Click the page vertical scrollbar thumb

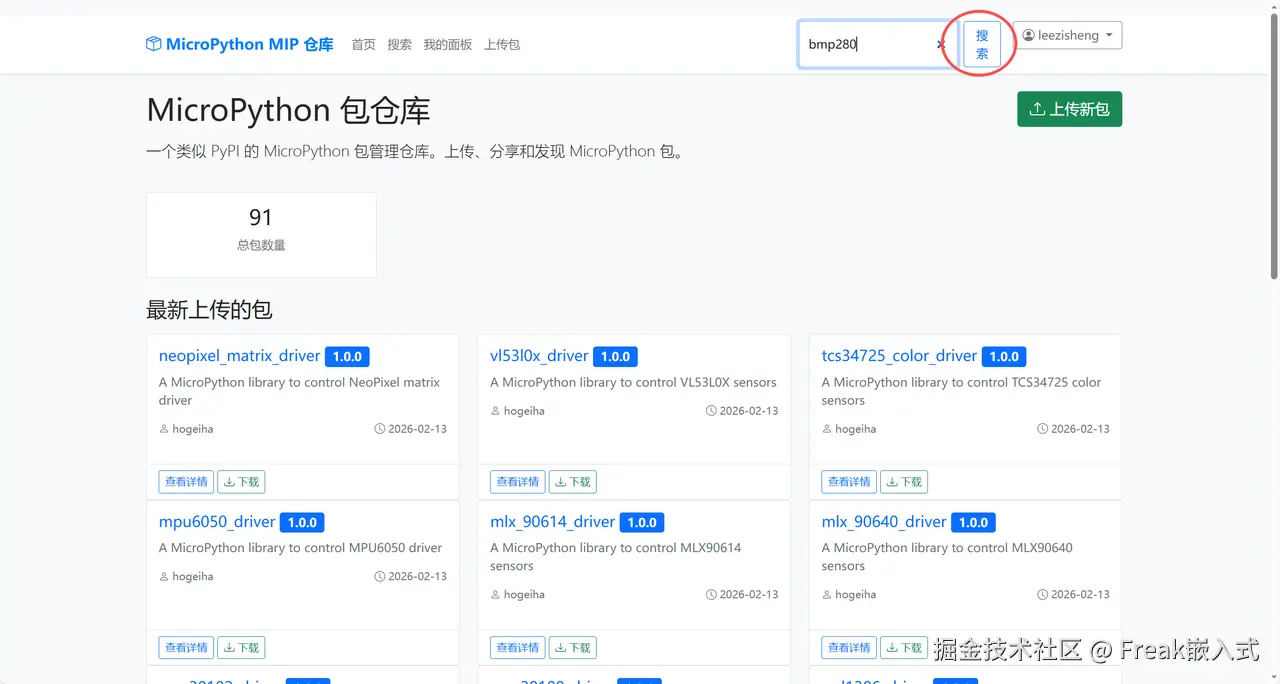(x=1274, y=147)
